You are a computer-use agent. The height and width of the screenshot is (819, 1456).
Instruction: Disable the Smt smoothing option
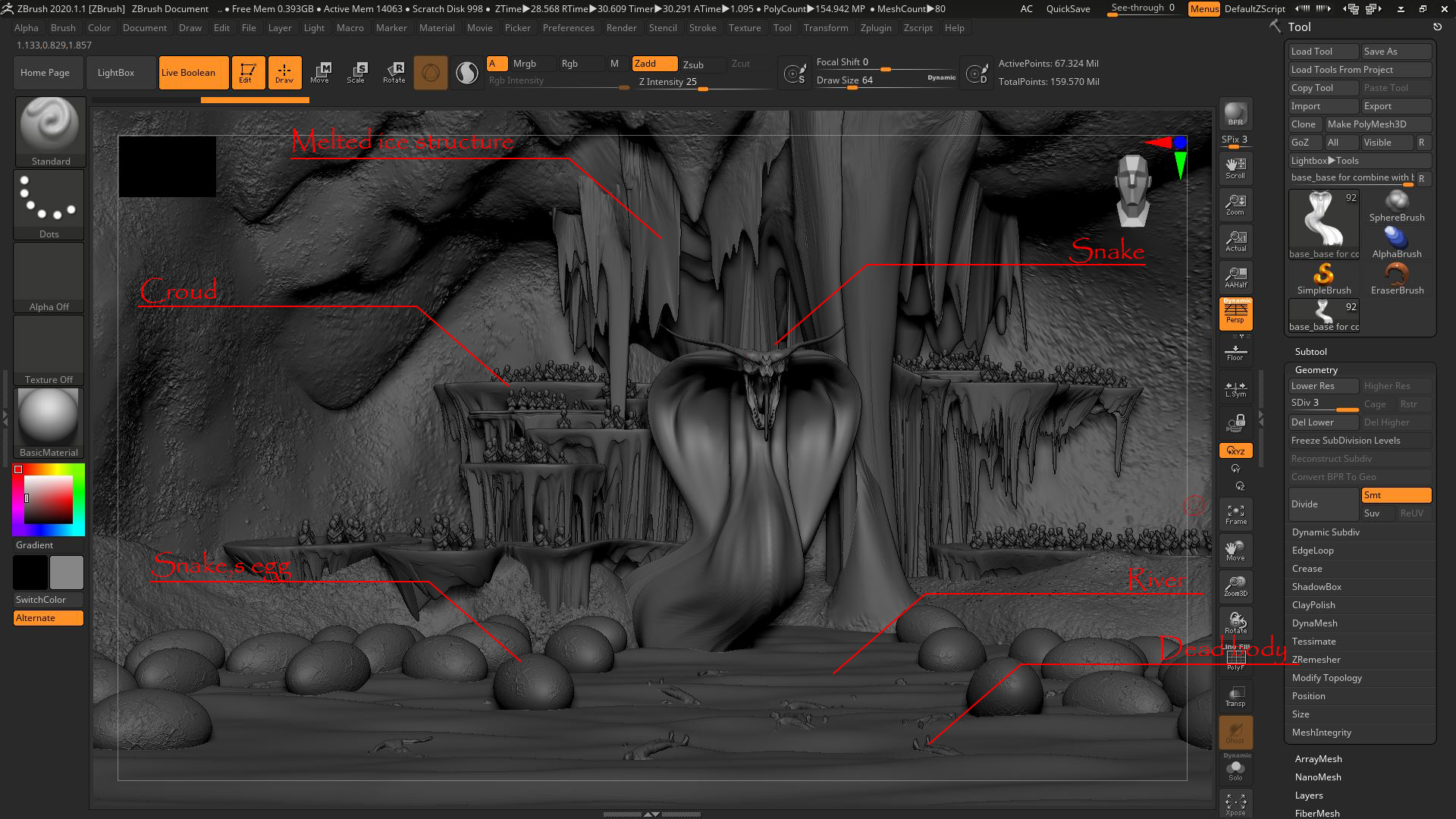point(1395,495)
